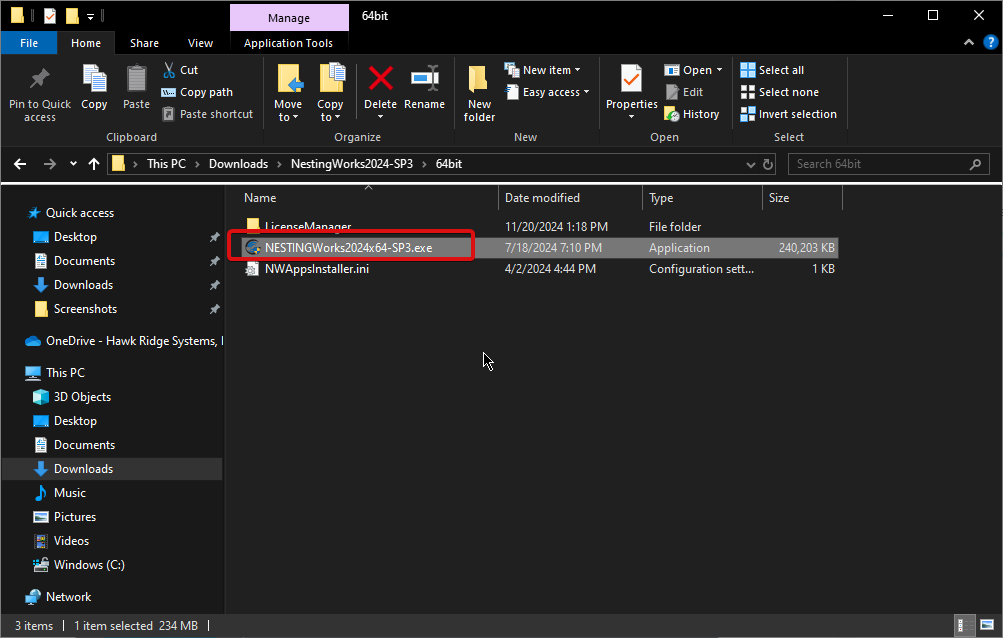Click the blue Help icon

[x=990, y=42]
